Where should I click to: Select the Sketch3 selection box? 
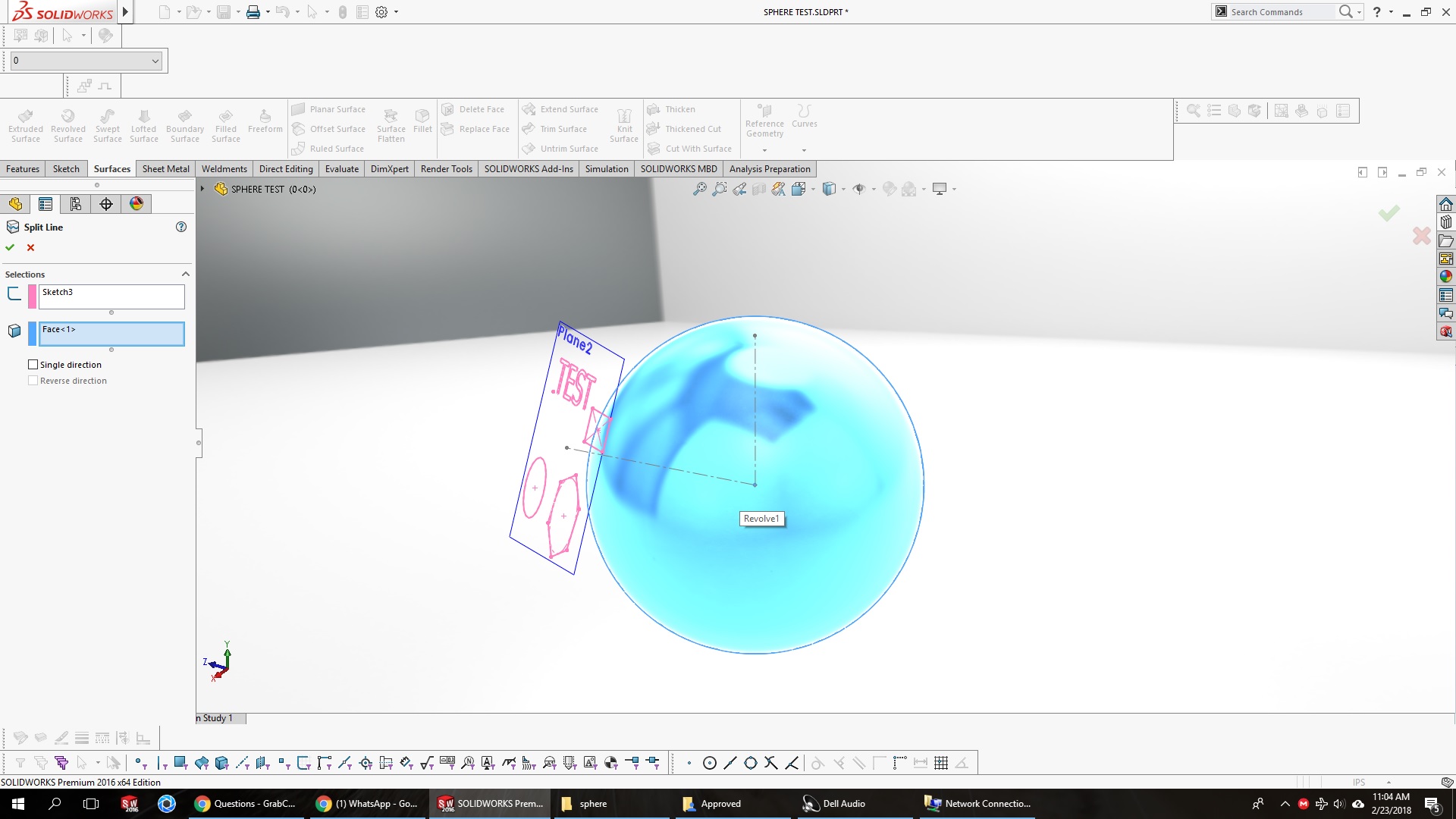click(111, 296)
